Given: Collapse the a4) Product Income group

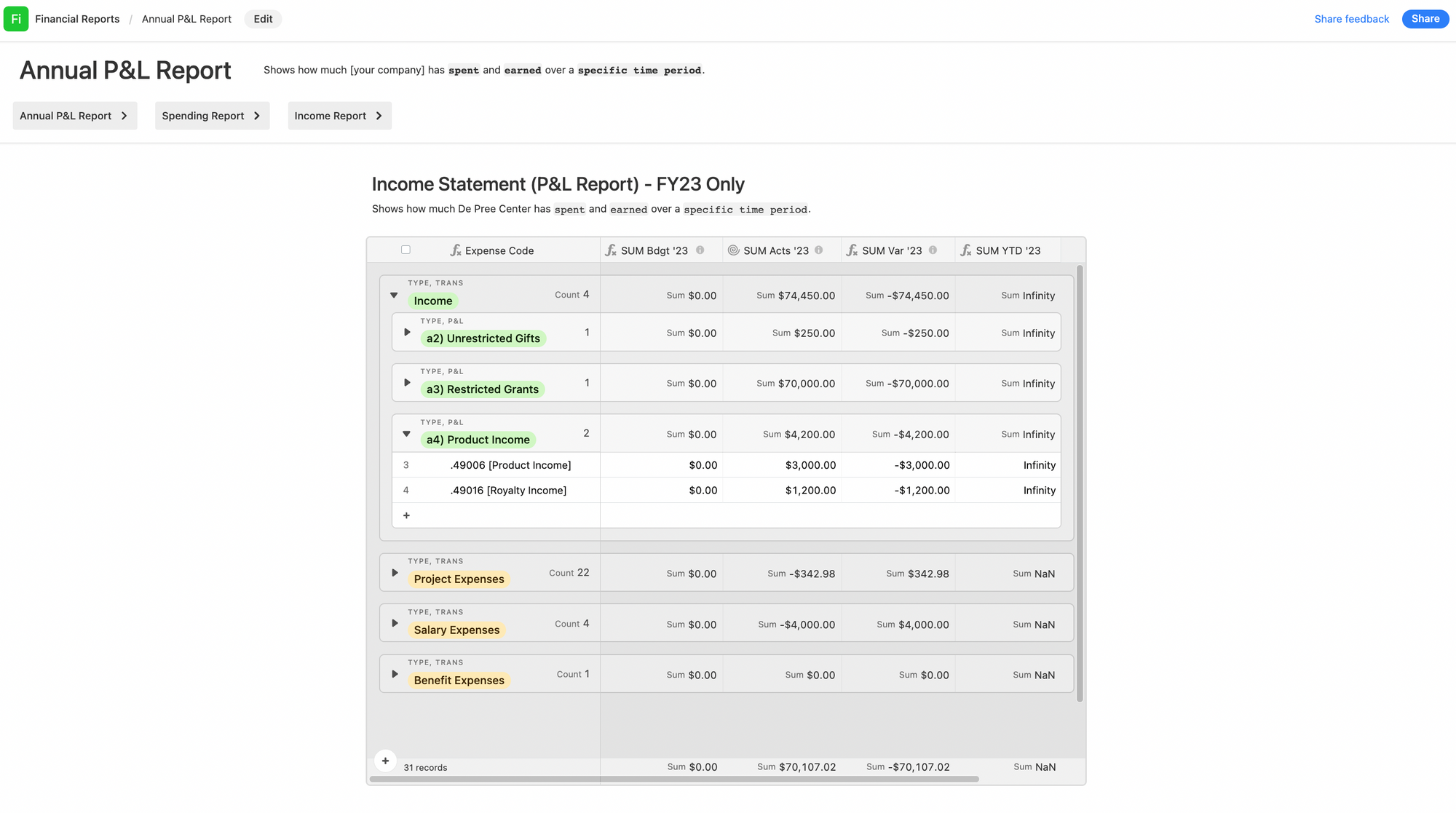Looking at the screenshot, I should point(407,434).
